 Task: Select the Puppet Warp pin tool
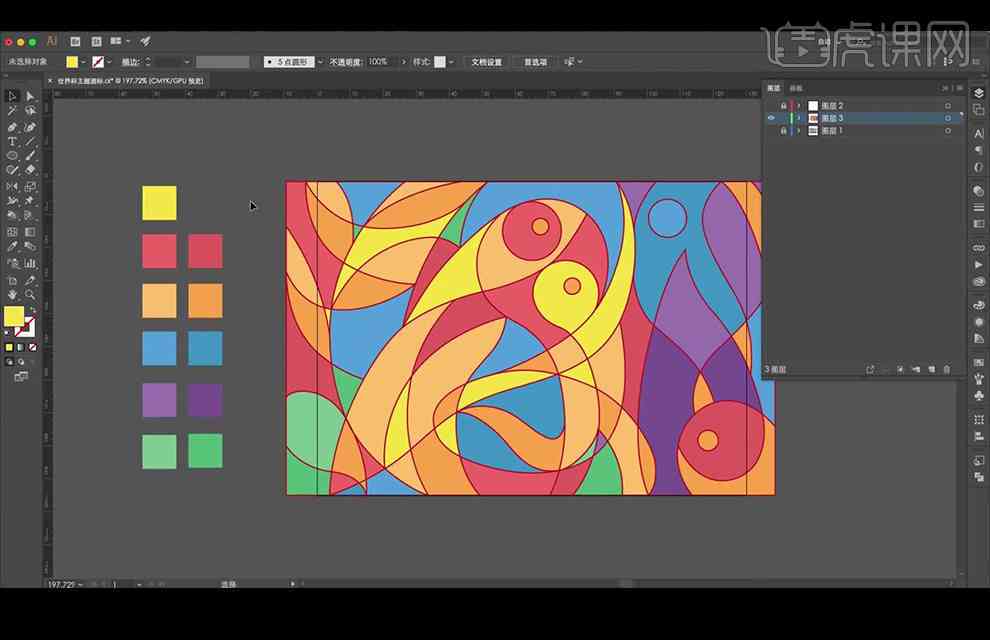point(30,201)
